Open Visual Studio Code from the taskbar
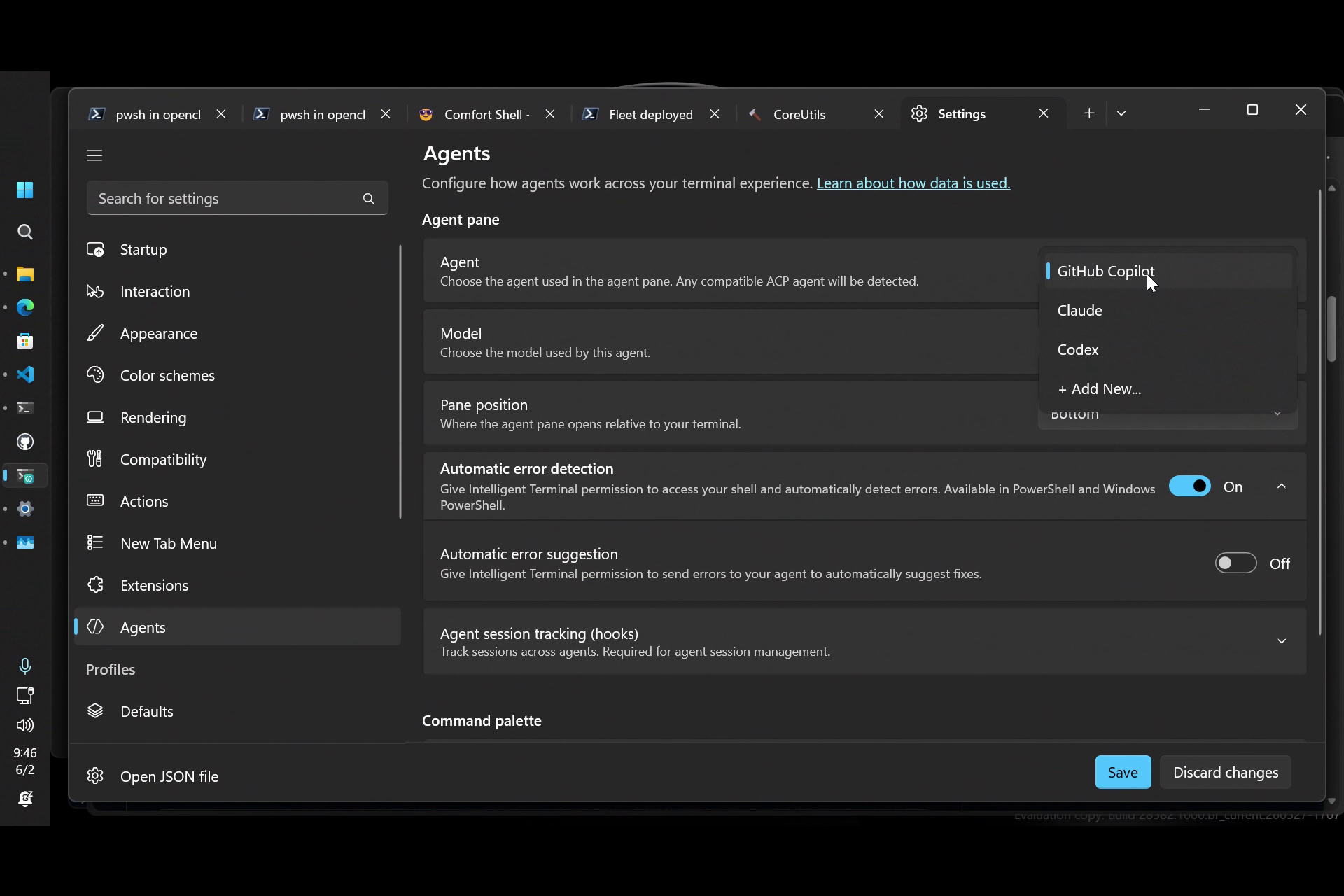The width and height of the screenshot is (1344, 896). pos(25,374)
